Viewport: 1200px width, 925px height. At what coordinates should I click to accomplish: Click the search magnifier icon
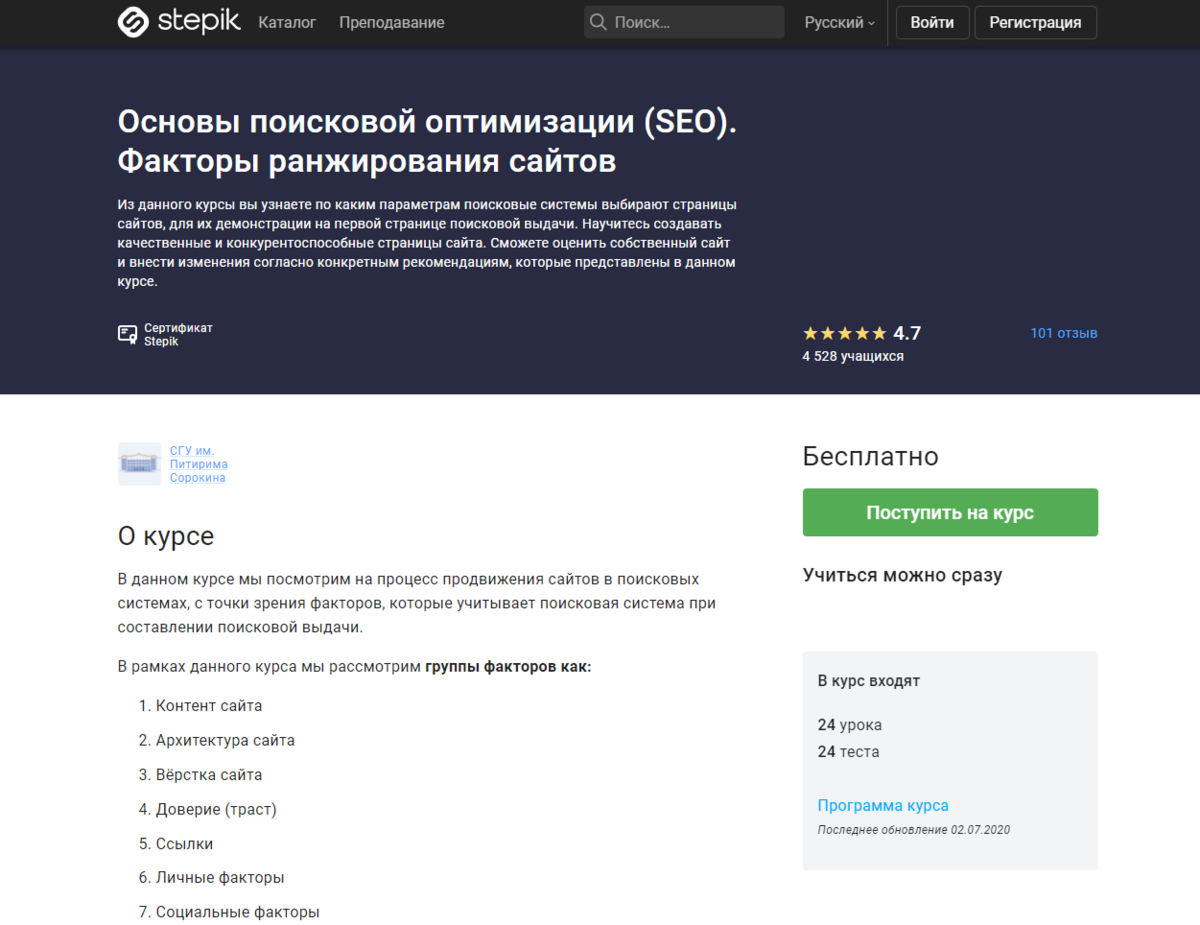click(x=598, y=22)
